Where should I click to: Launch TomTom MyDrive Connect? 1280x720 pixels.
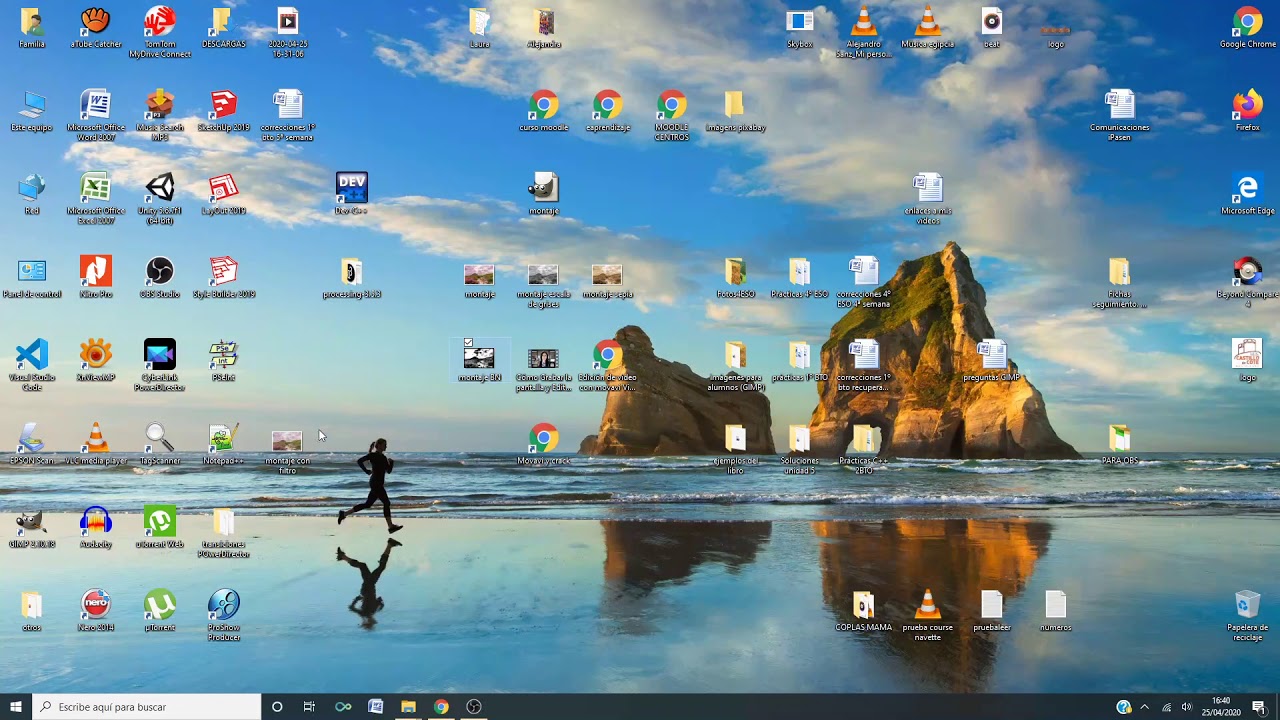160,32
